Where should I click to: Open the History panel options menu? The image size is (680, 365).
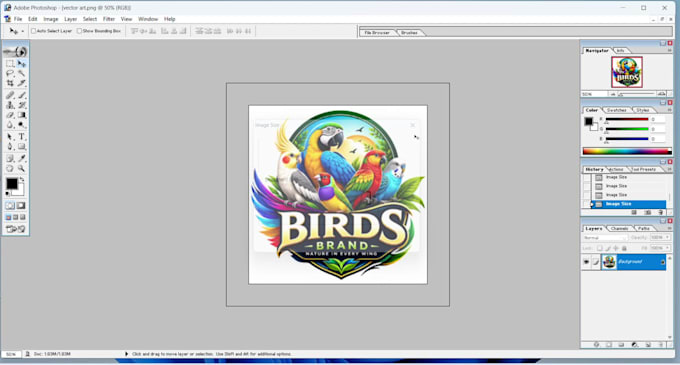[x=669, y=169]
